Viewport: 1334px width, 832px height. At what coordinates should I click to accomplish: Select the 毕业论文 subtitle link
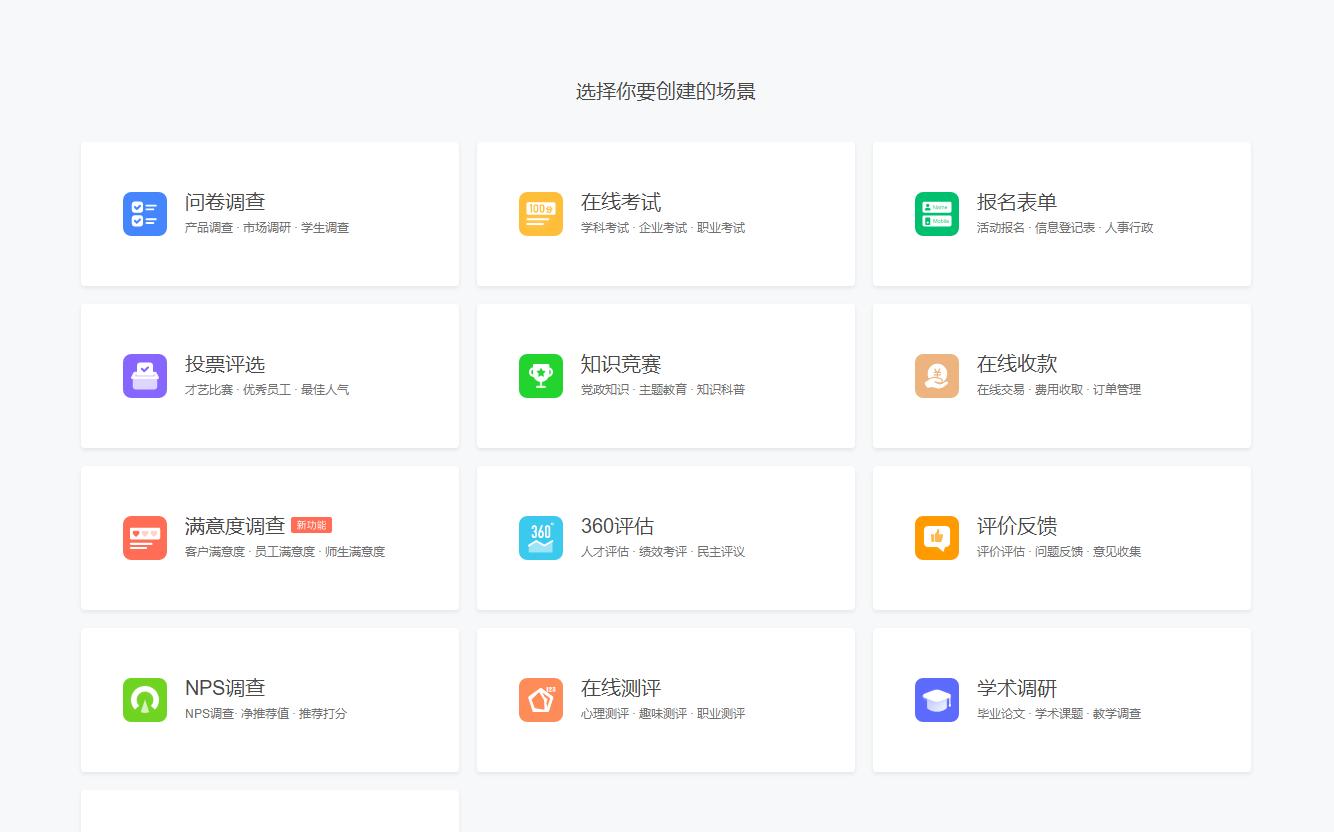pos(999,713)
